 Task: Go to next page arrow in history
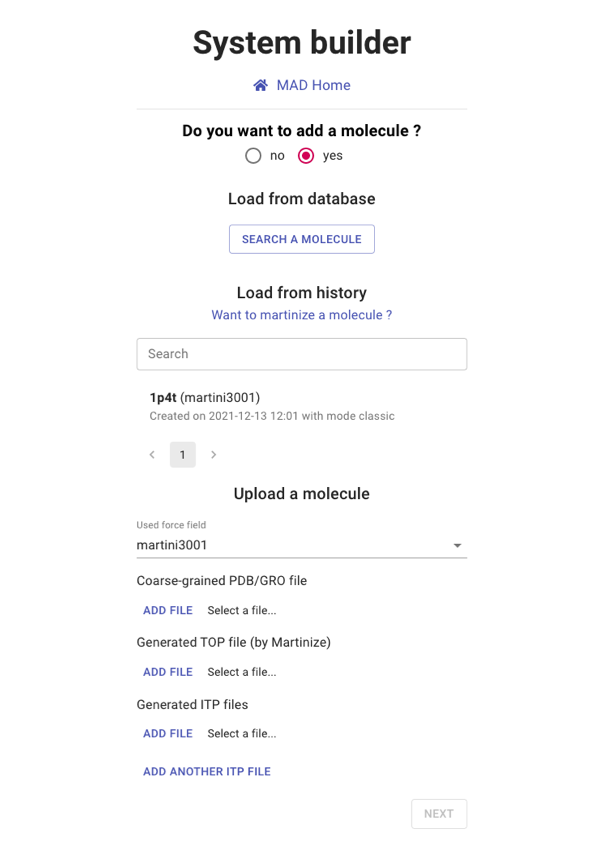click(214, 455)
